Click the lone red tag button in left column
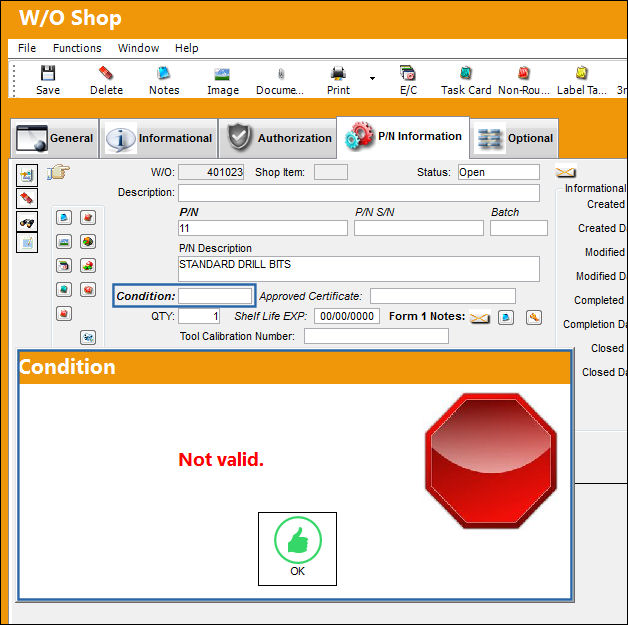The image size is (628, 625). [x=64, y=314]
